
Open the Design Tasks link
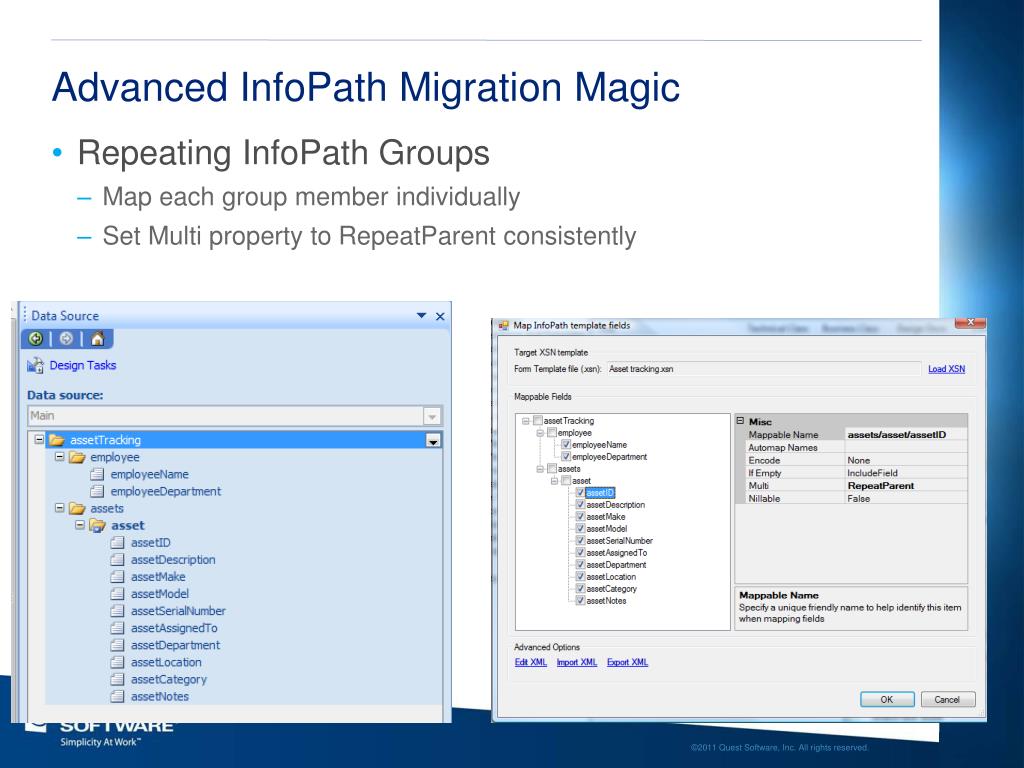point(83,365)
